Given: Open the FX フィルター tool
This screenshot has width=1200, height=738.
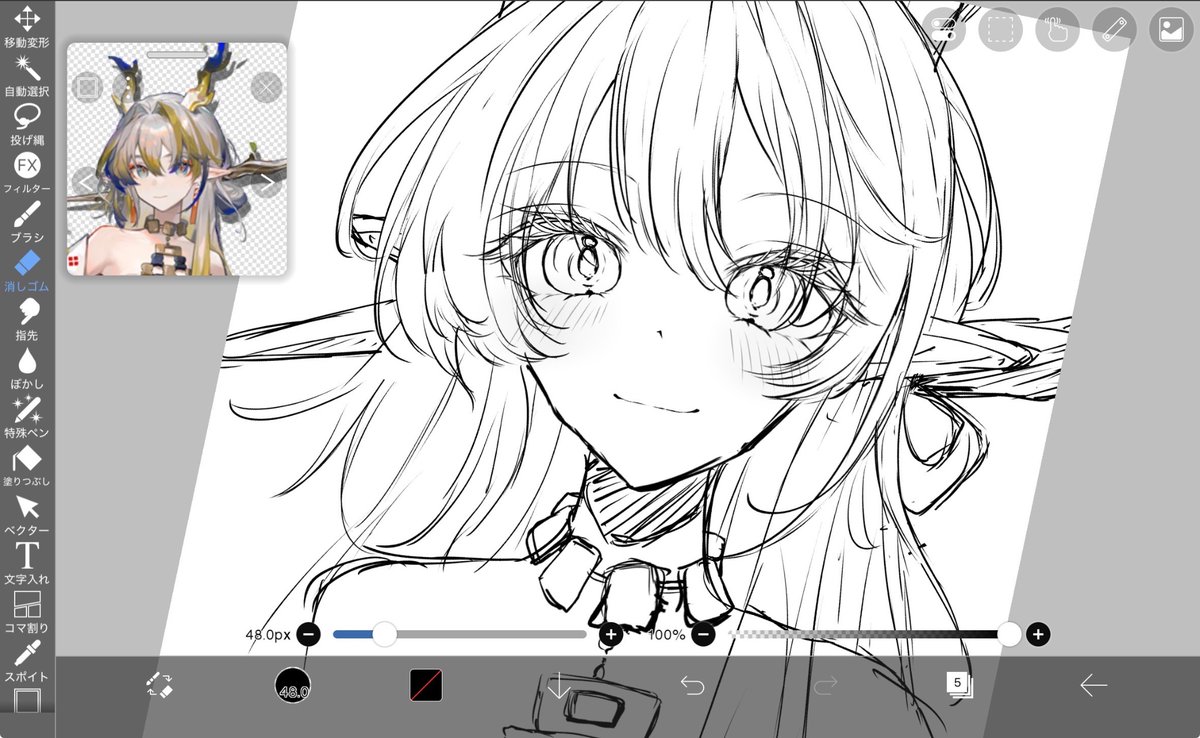Looking at the screenshot, I should (x=27, y=172).
